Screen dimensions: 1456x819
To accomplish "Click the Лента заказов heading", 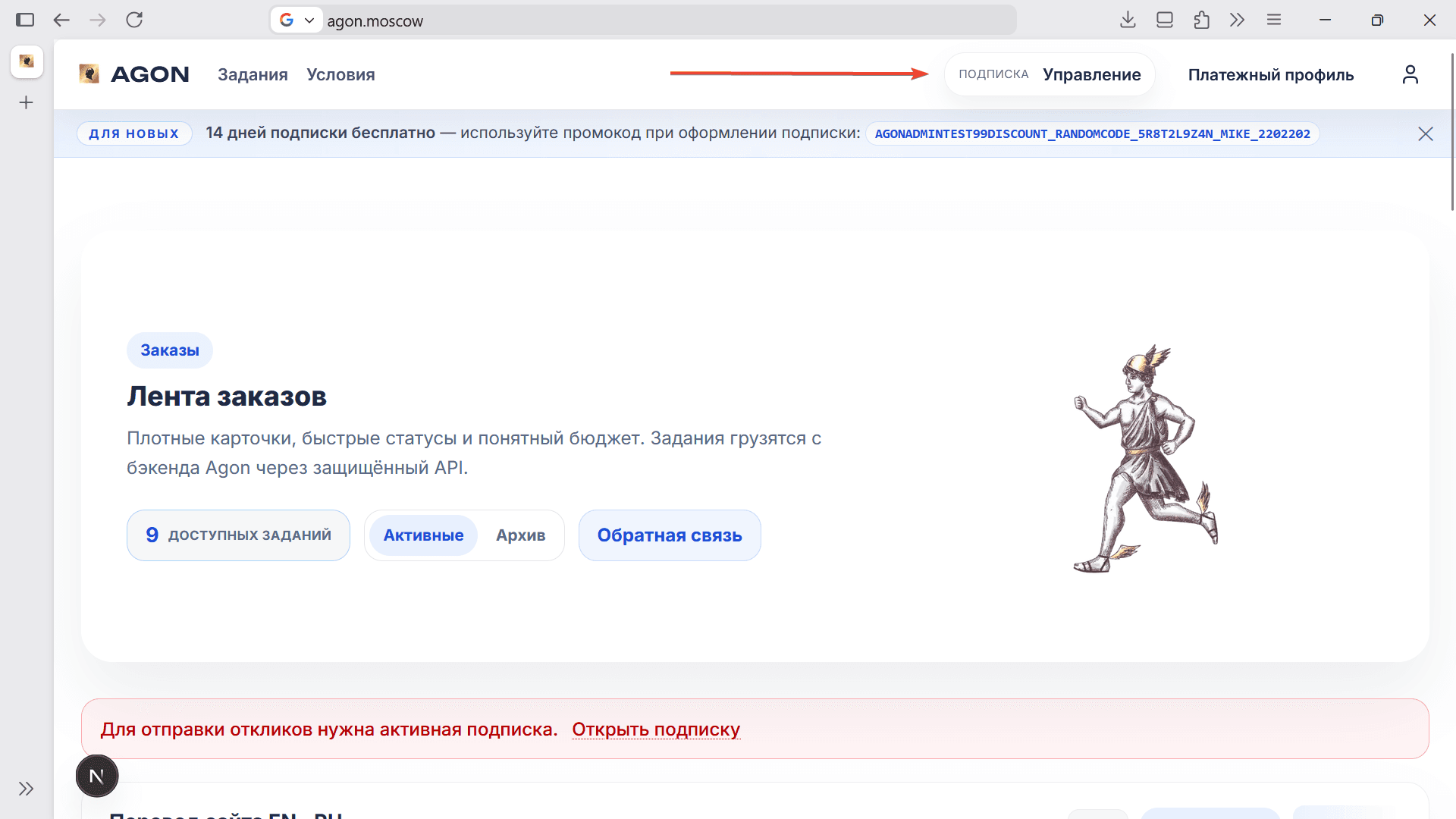I will pos(227,397).
